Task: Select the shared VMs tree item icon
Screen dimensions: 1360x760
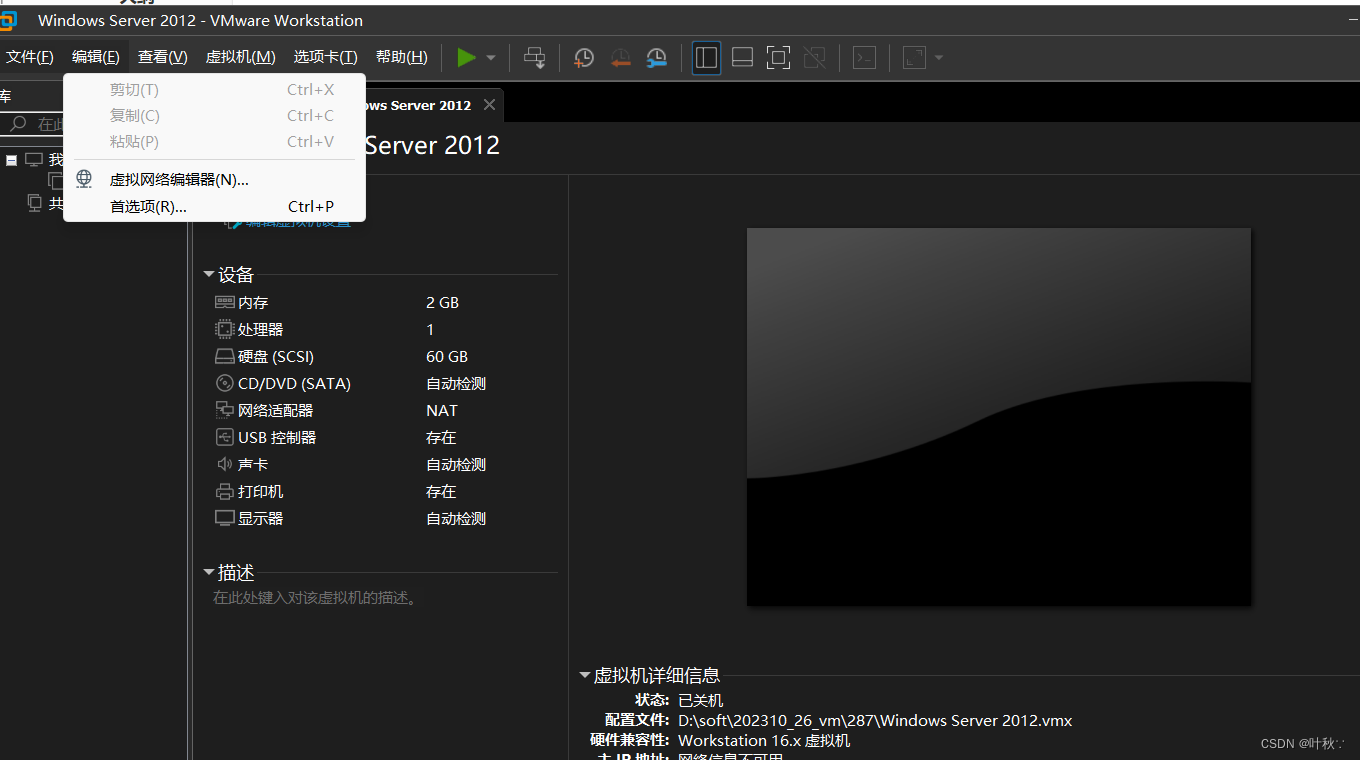Action: pyautogui.click(x=34, y=203)
